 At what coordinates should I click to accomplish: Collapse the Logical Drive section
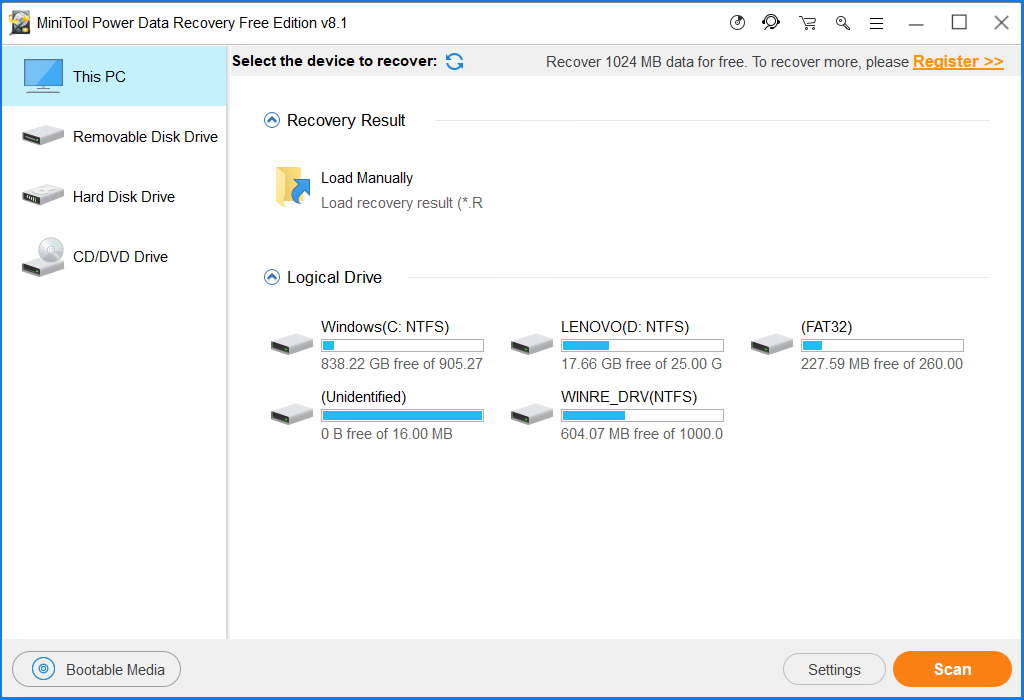(x=271, y=278)
